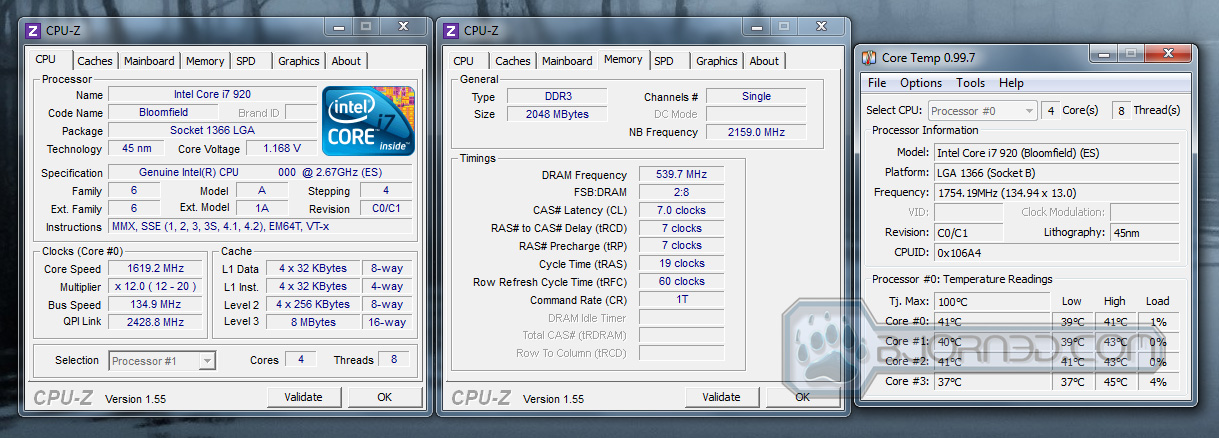Click FSB:DRAM ratio value 2:8
This screenshot has height=438, width=1219.
[x=682, y=193]
